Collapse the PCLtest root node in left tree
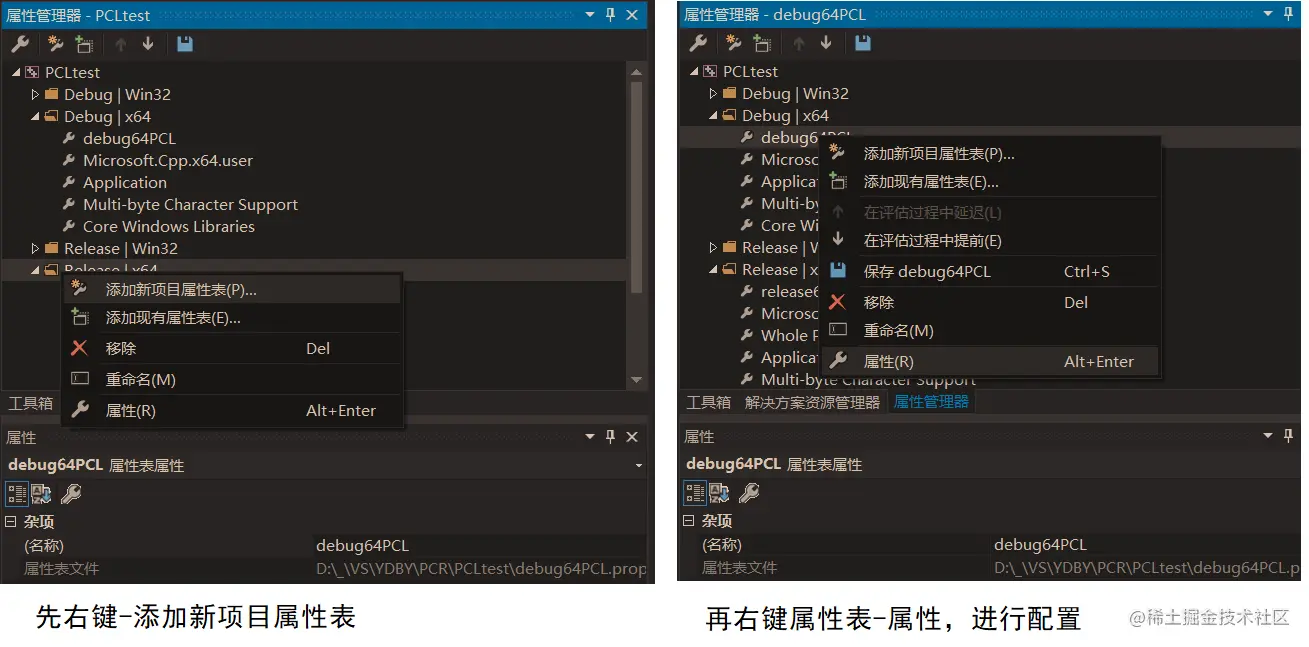This screenshot has height=647, width=1309. pyautogui.click(x=16, y=72)
